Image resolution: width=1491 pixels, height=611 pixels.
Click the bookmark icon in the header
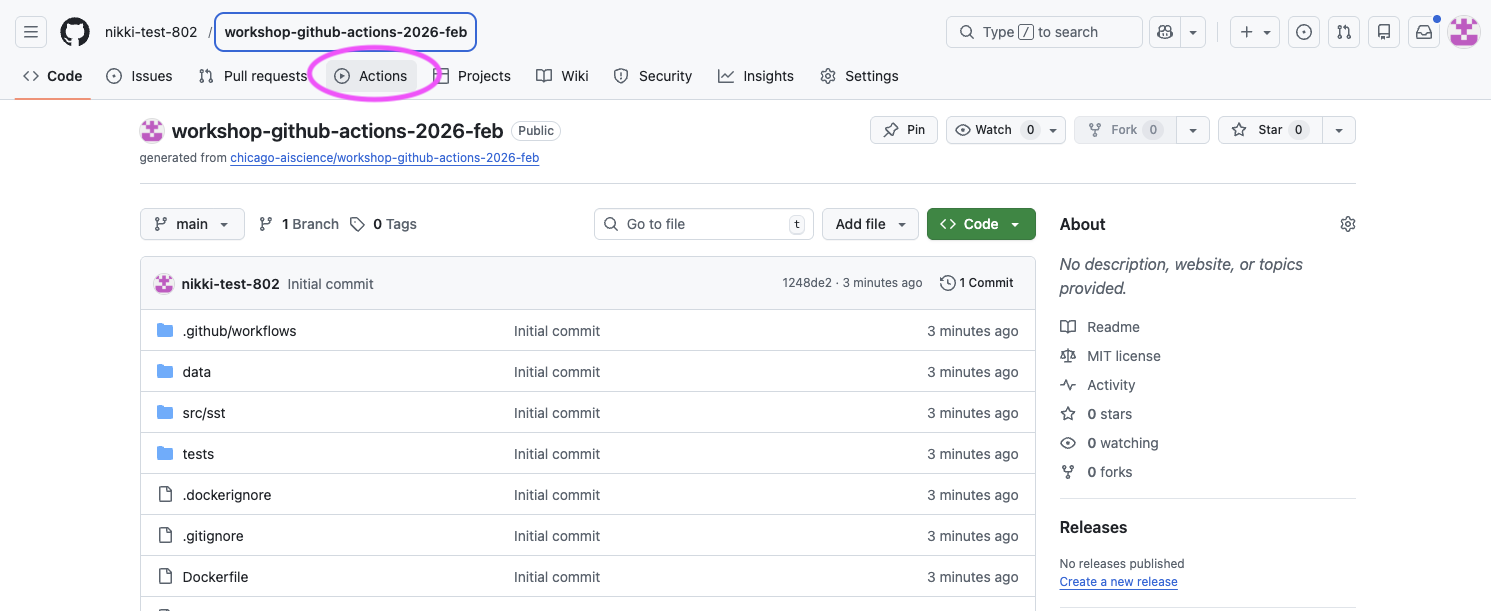pyautogui.click(x=1383, y=31)
